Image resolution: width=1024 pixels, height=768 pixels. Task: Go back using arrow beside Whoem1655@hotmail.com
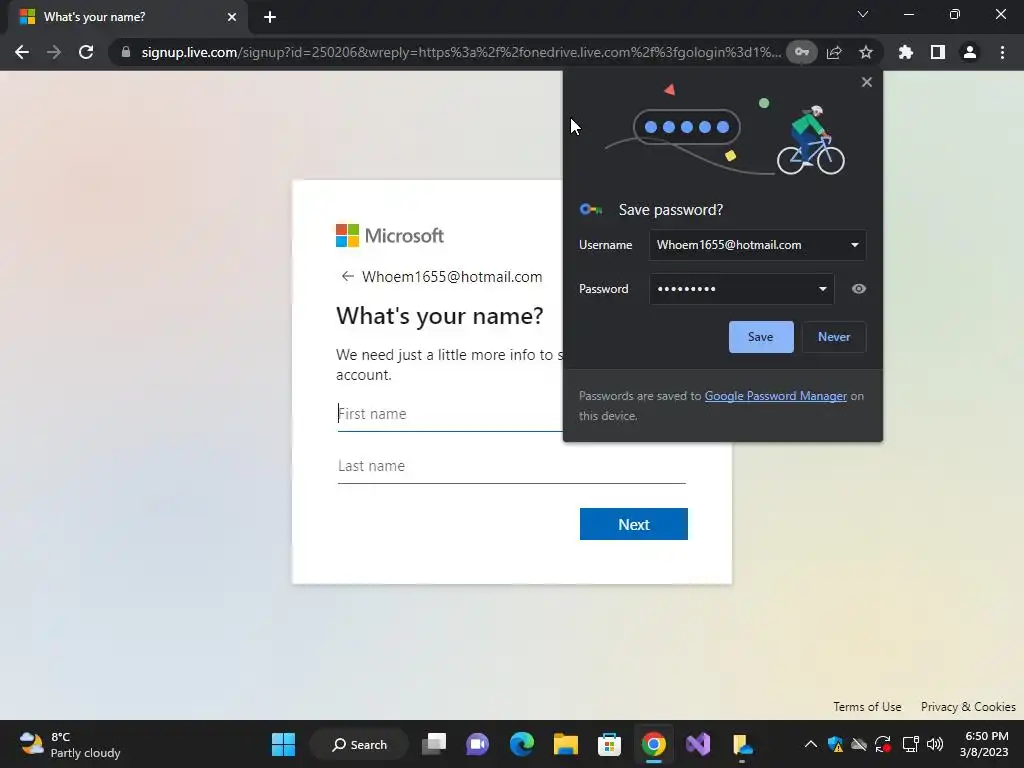pos(347,276)
